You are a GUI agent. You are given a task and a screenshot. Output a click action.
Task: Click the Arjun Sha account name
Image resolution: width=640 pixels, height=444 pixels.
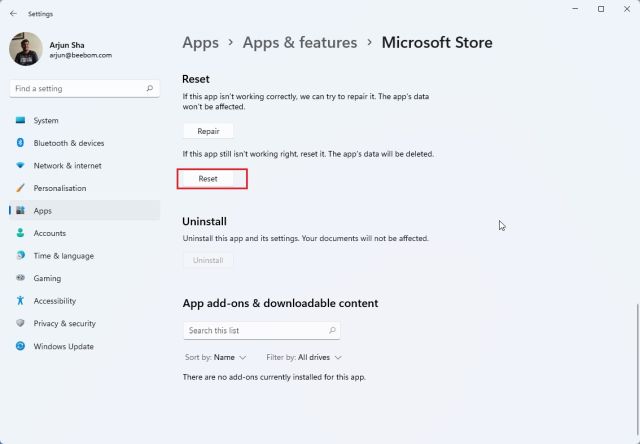[x=67, y=45]
